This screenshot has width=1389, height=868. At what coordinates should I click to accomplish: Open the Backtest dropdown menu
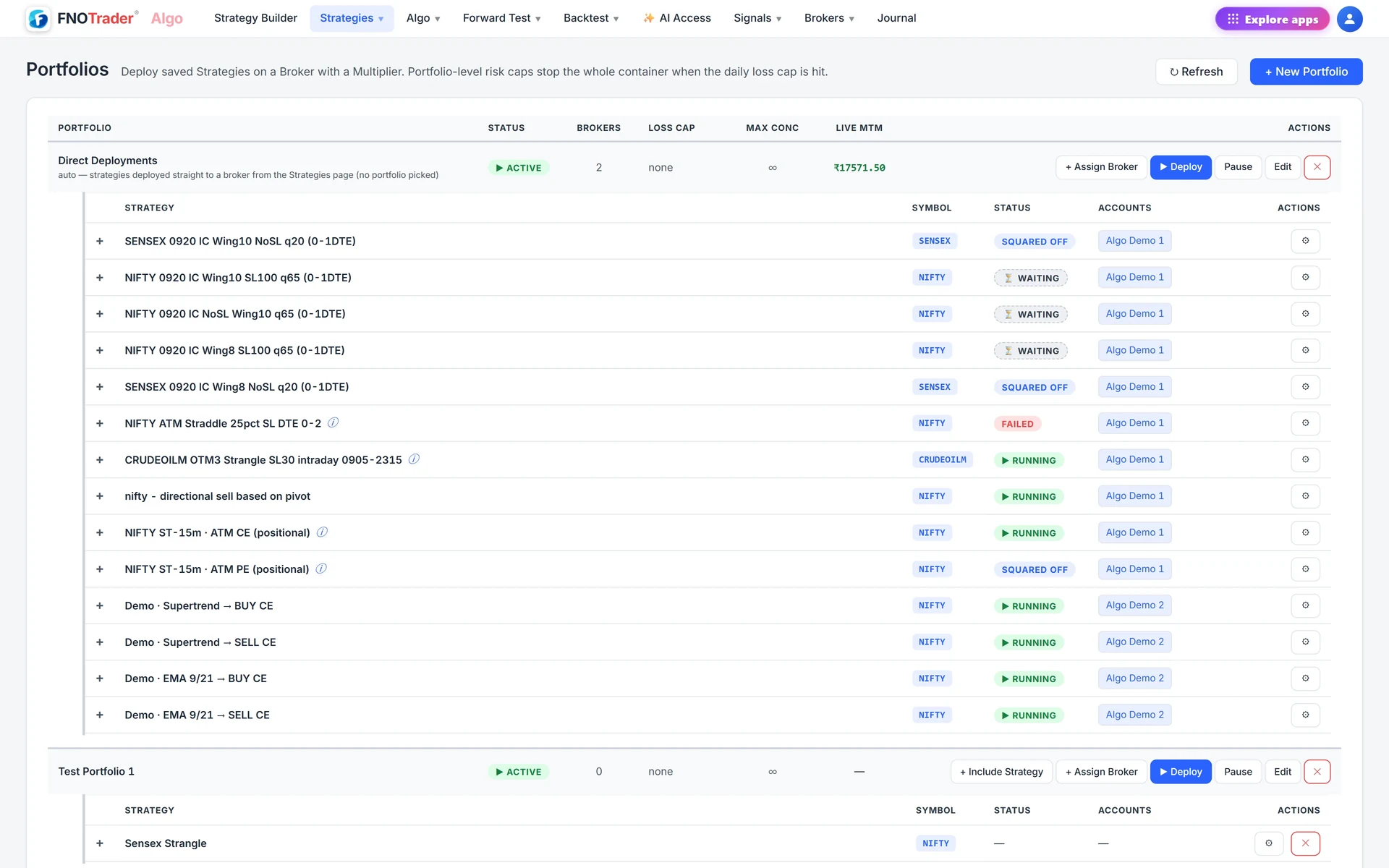point(591,18)
